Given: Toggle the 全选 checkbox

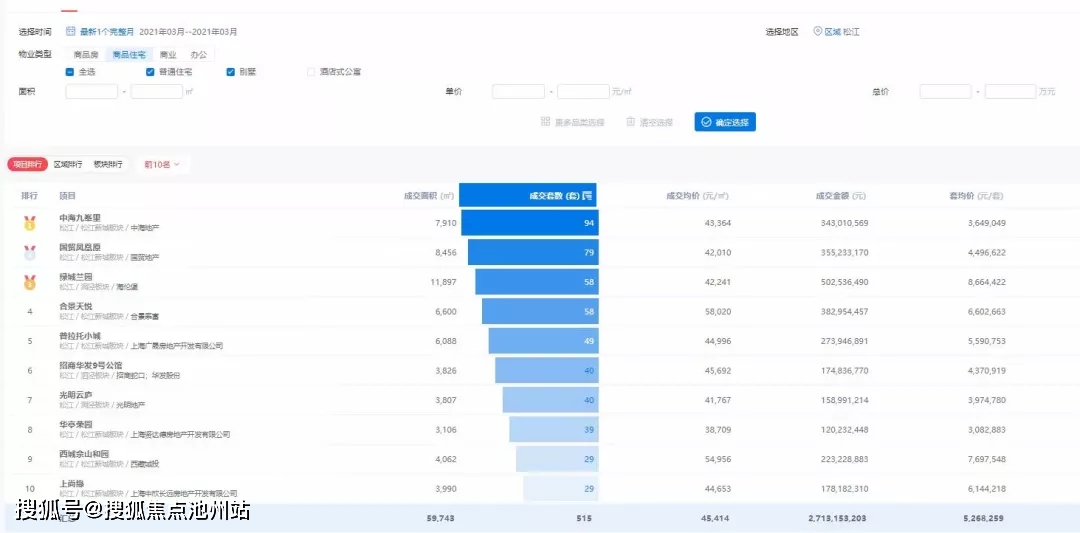Looking at the screenshot, I should pos(70,72).
